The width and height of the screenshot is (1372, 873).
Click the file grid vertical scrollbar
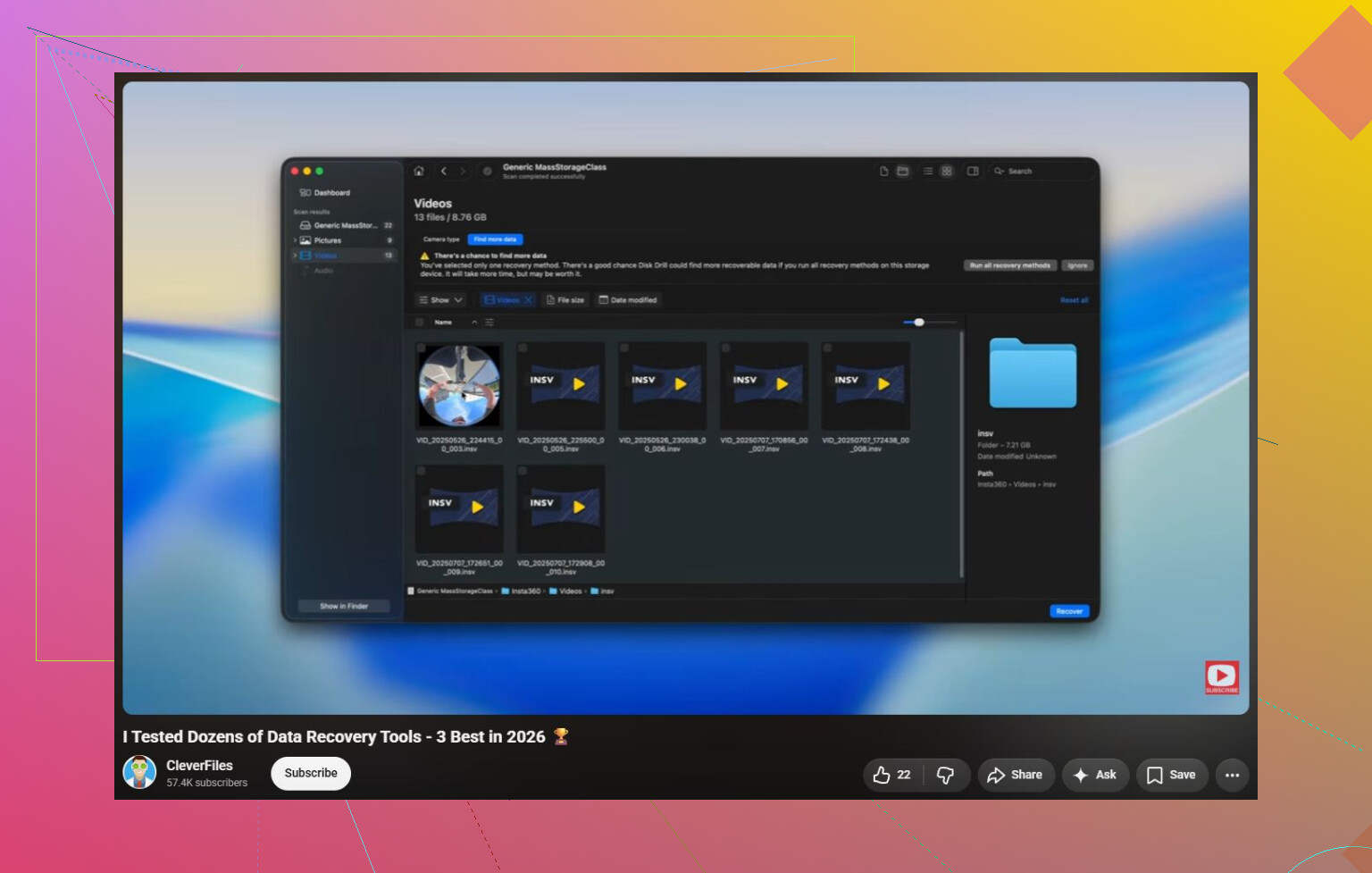(961, 454)
